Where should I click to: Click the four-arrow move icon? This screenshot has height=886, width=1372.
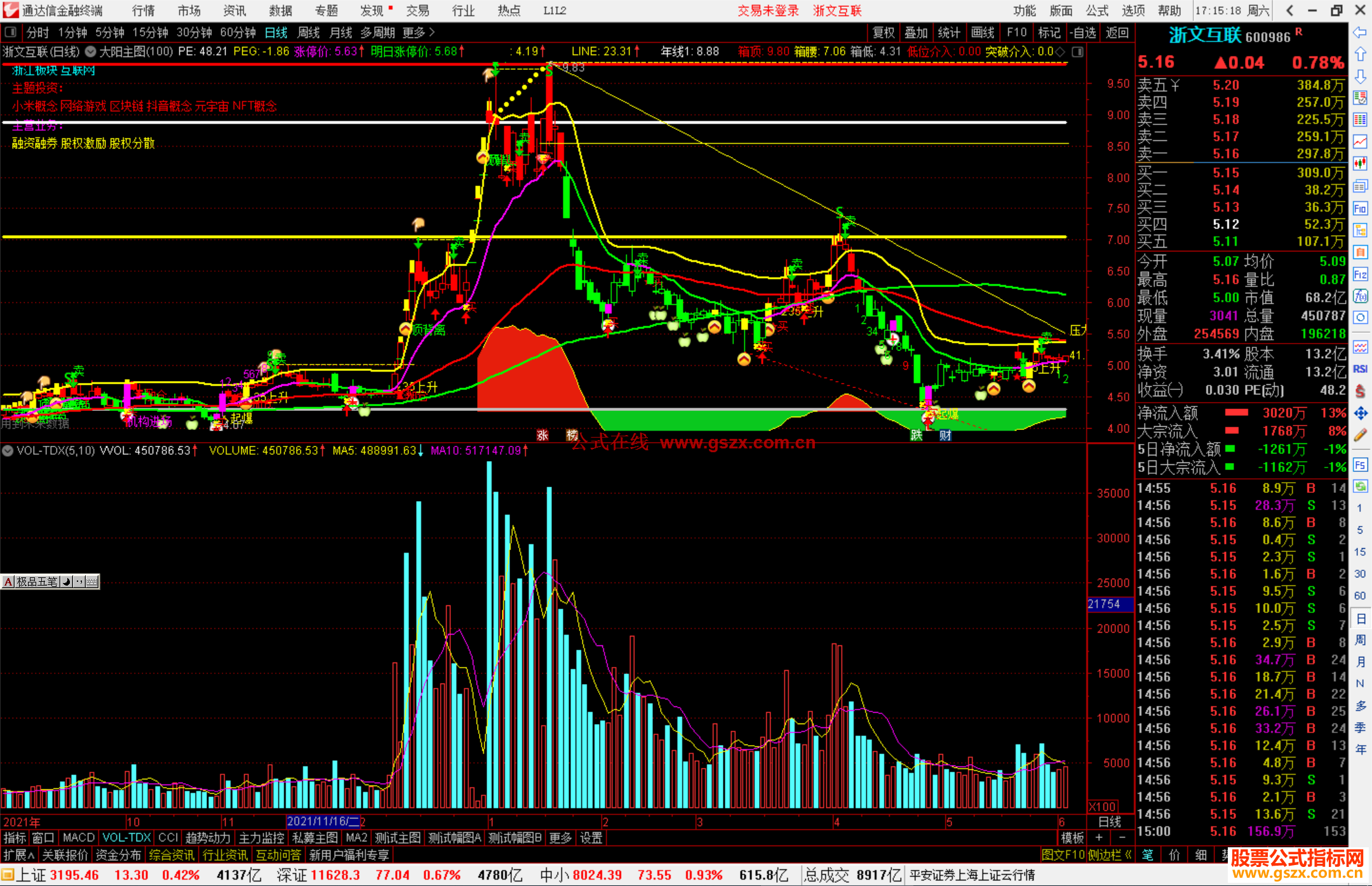tap(1360, 413)
